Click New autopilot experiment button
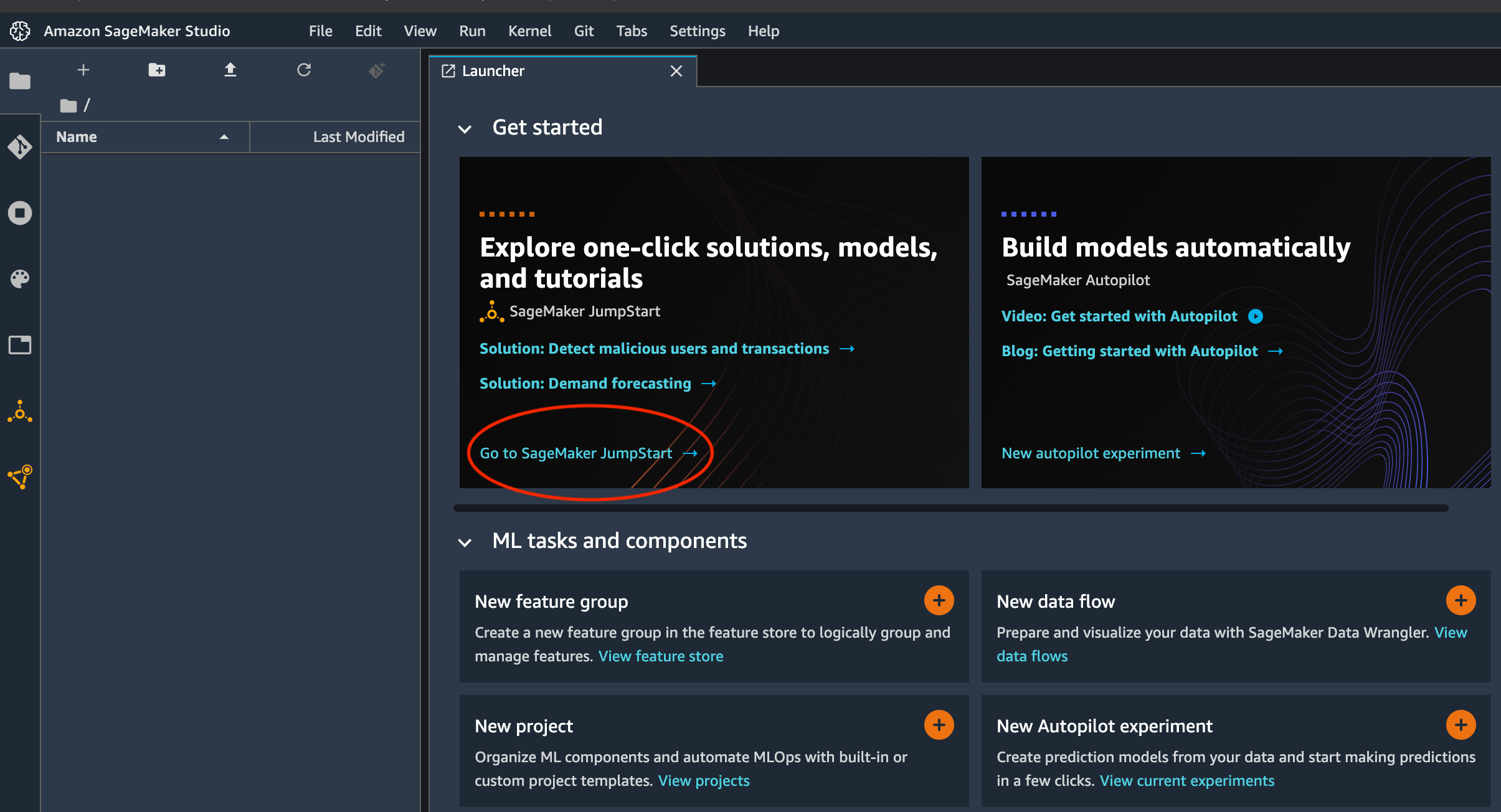Viewport: 1501px width, 812px height. coord(1090,453)
